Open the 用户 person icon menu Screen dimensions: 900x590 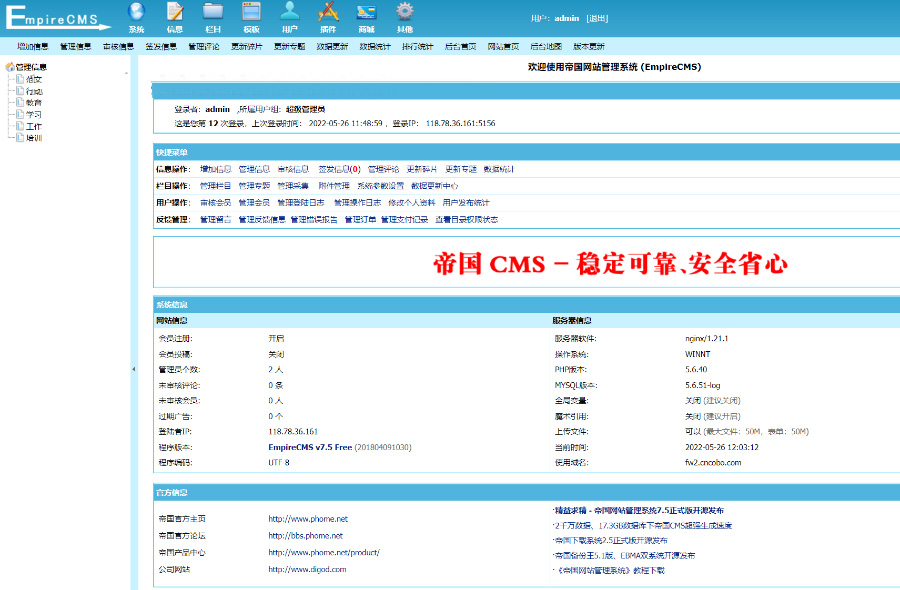290,17
